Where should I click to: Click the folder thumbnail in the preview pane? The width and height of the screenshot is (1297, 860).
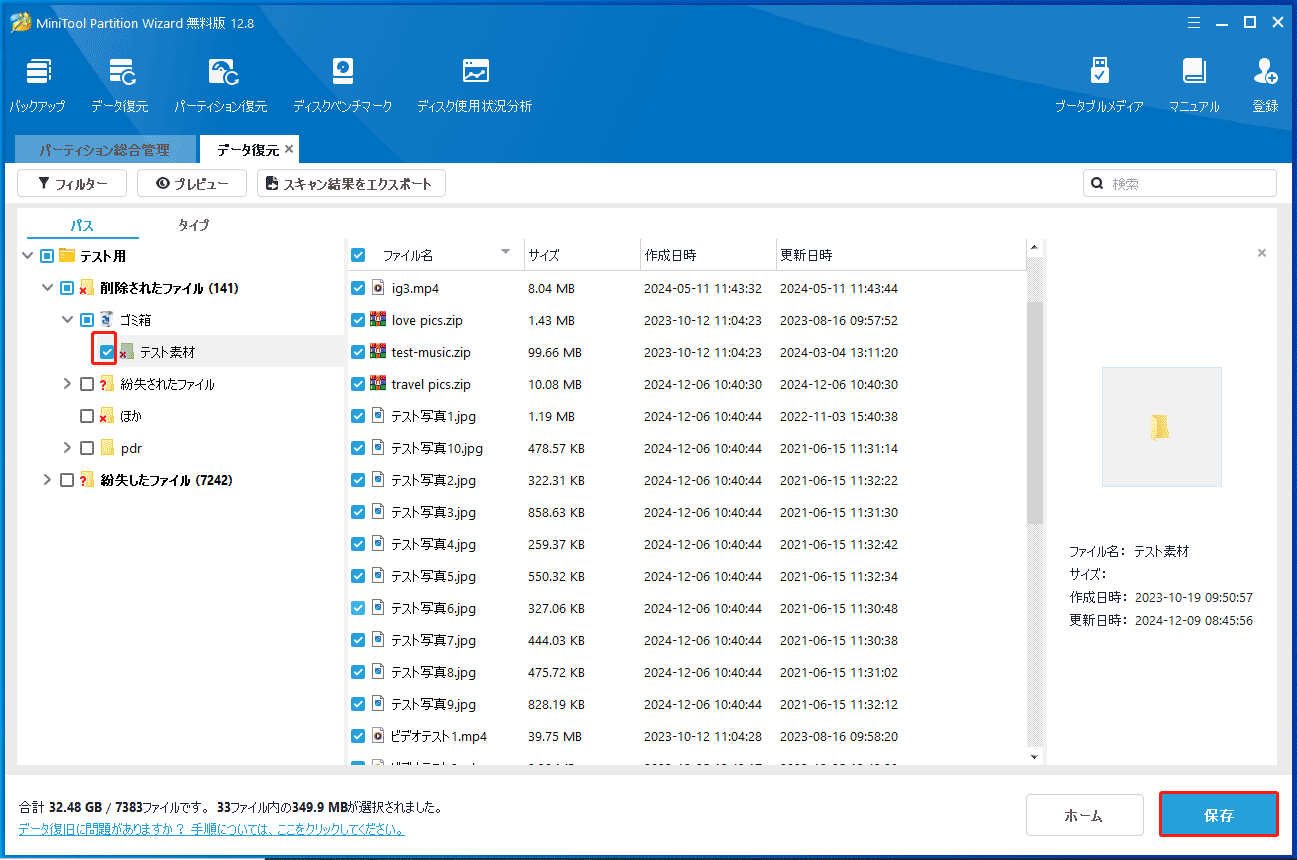[1161, 427]
